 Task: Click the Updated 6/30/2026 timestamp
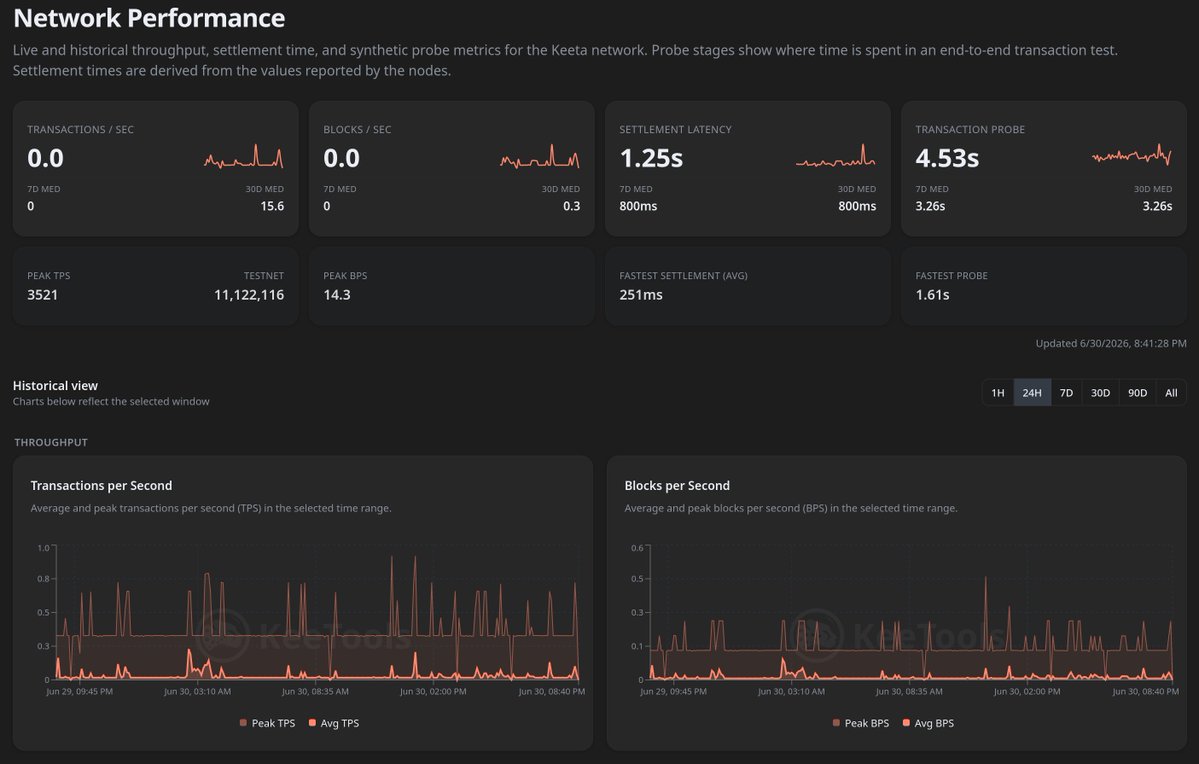(1111, 343)
